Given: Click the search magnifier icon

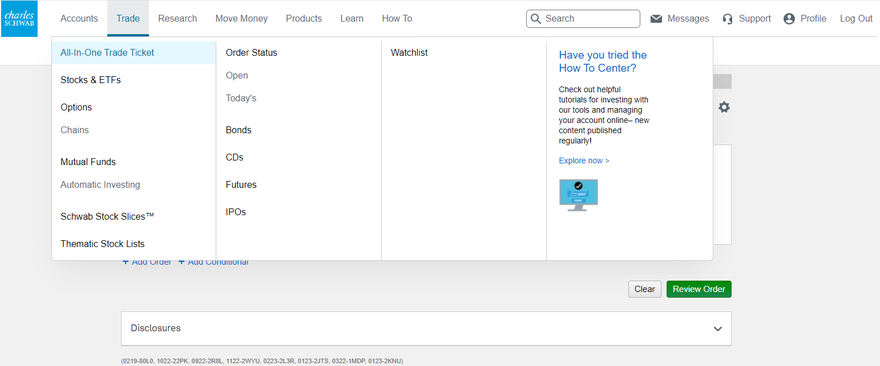Looking at the screenshot, I should (x=535, y=19).
